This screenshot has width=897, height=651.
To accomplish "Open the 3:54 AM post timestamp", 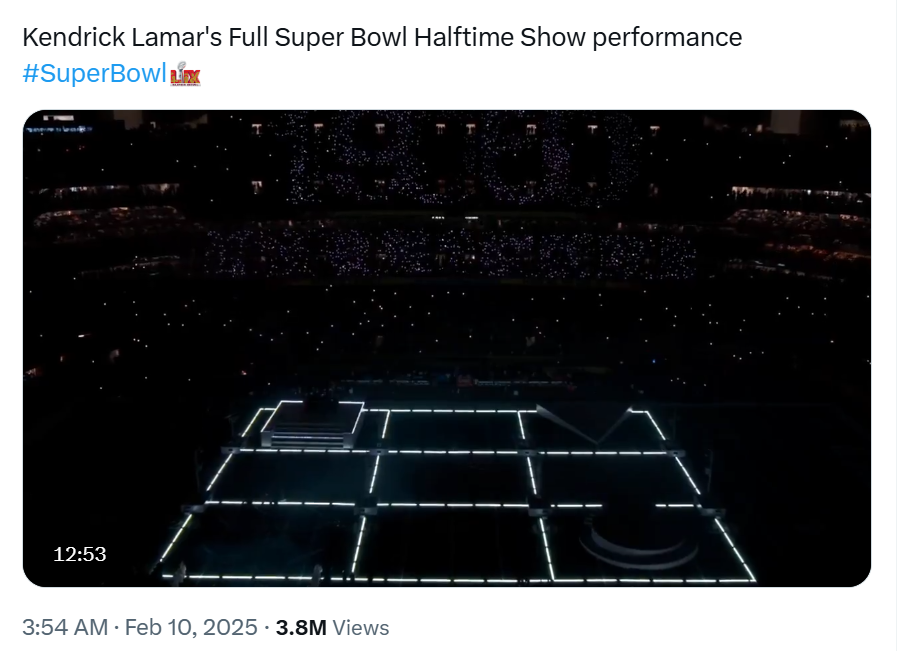I will 64,628.
